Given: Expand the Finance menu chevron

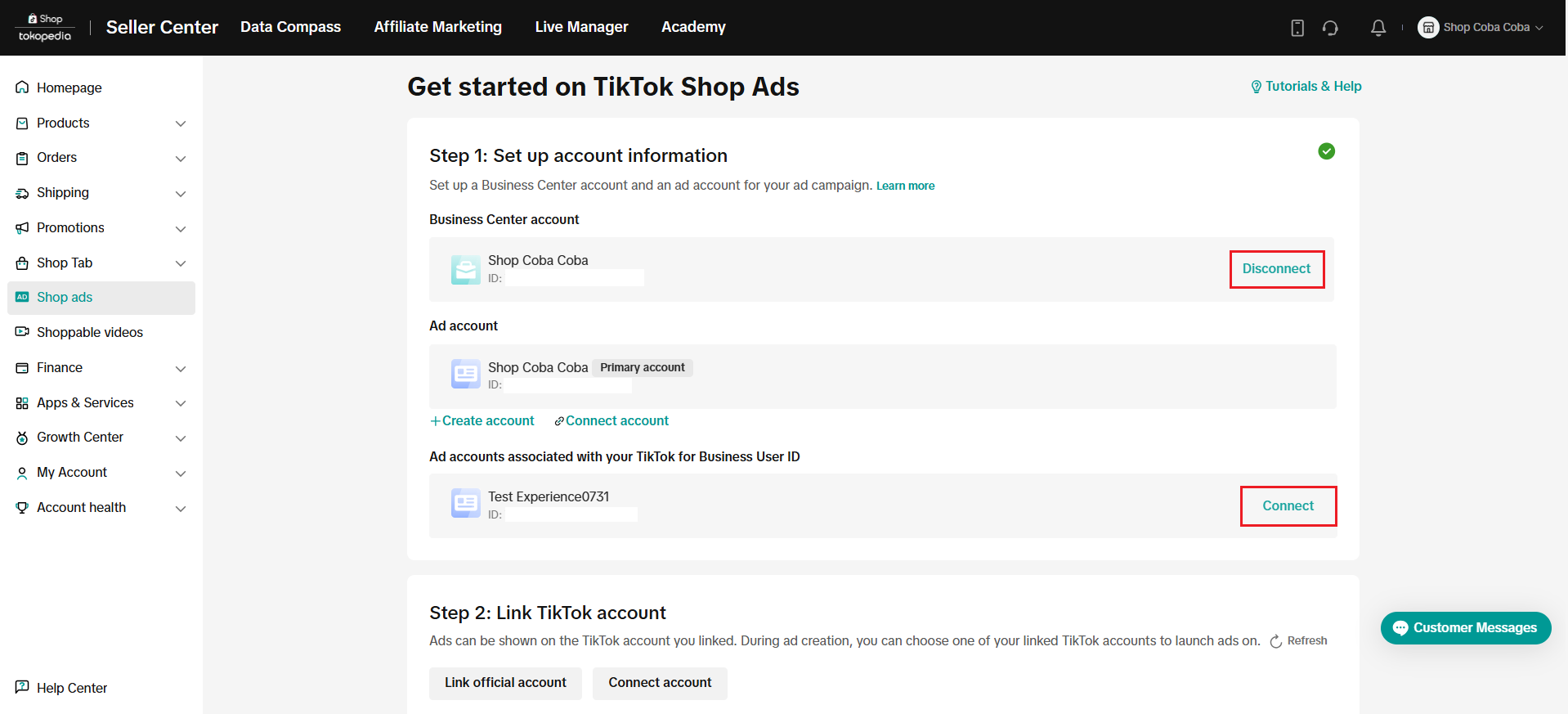Looking at the screenshot, I should [x=181, y=369].
